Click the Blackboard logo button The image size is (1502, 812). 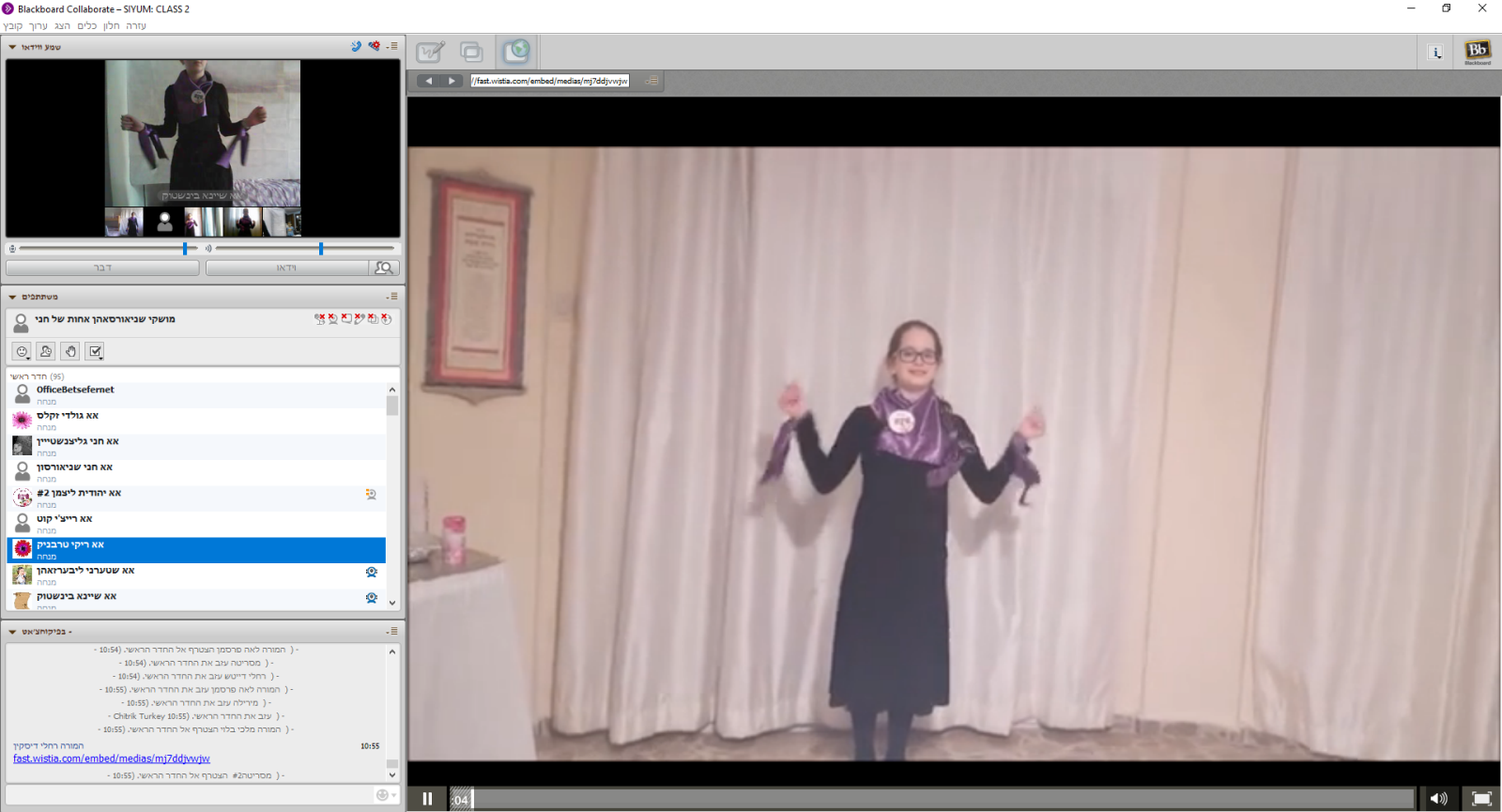pyautogui.click(x=1478, y=52)
